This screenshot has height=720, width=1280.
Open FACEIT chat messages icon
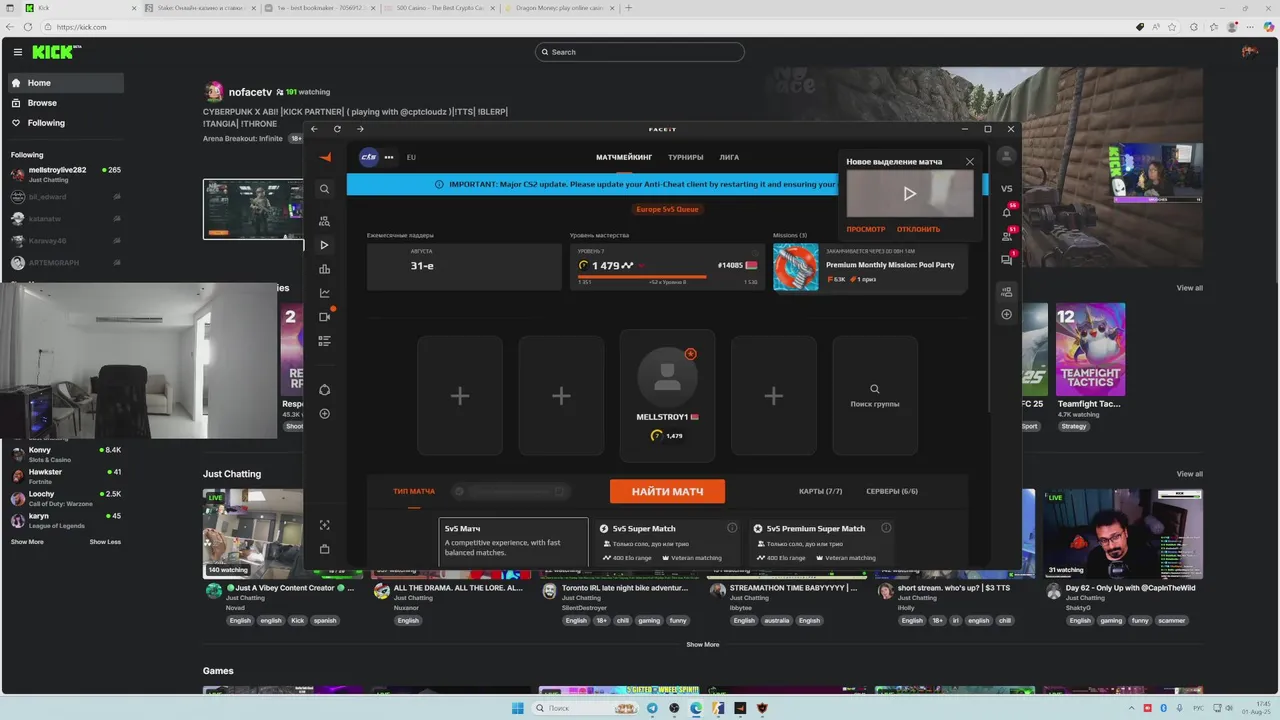click(x=1006, y=260)
